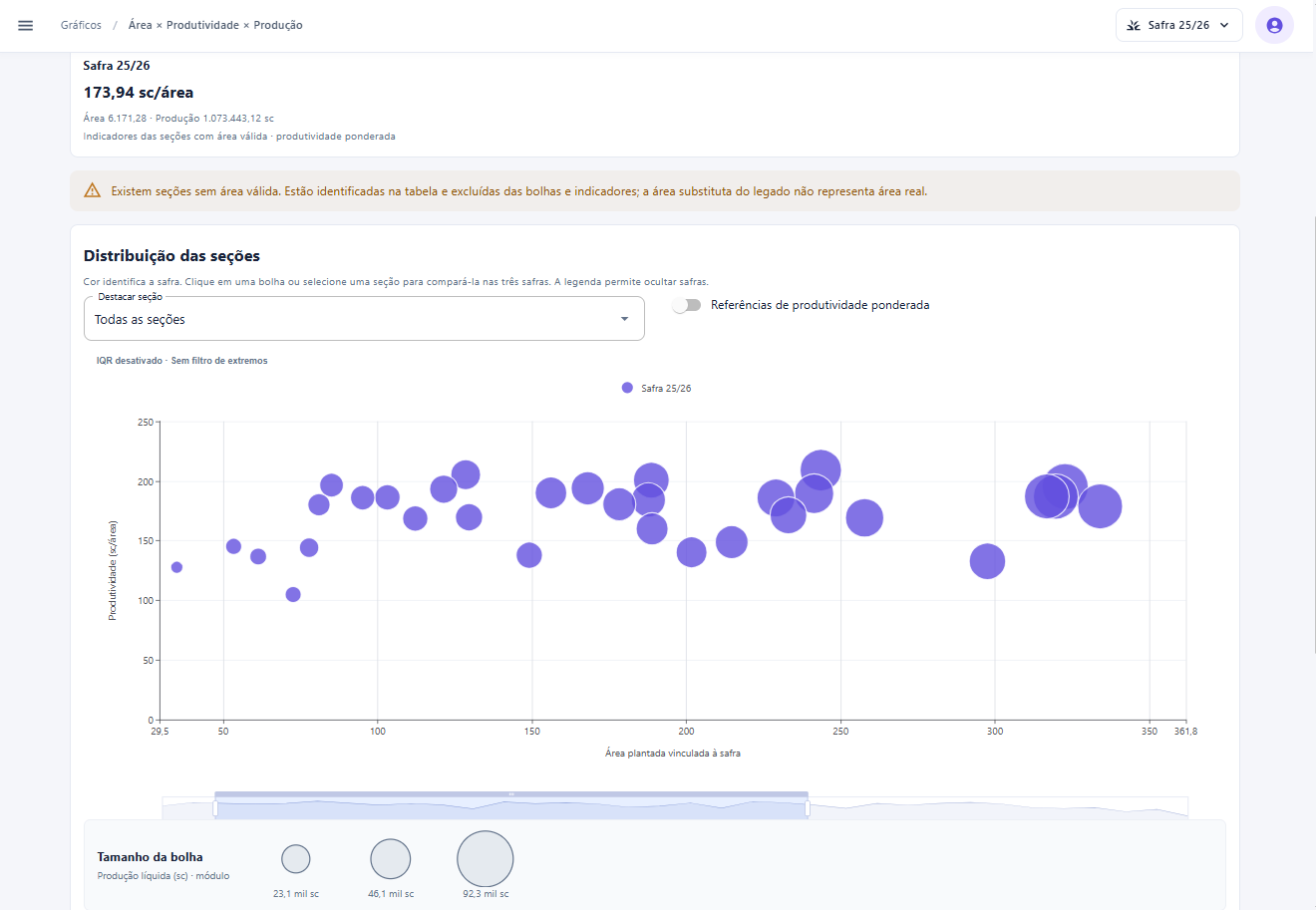1316x910 pixels.
Task: Click the right handle of the range brush
Action: coord(808,808)
